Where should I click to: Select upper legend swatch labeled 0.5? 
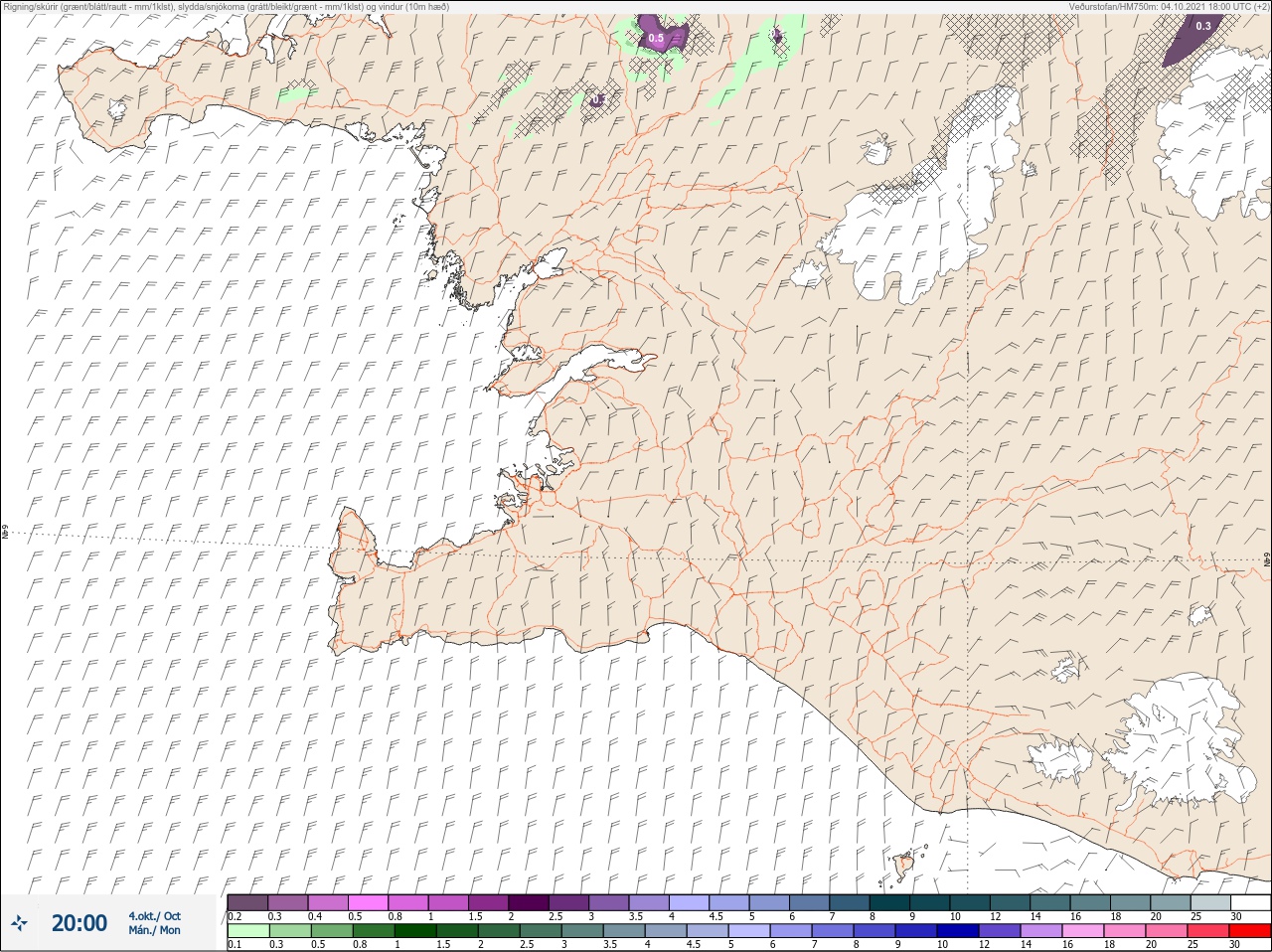(x=369, y=902)
